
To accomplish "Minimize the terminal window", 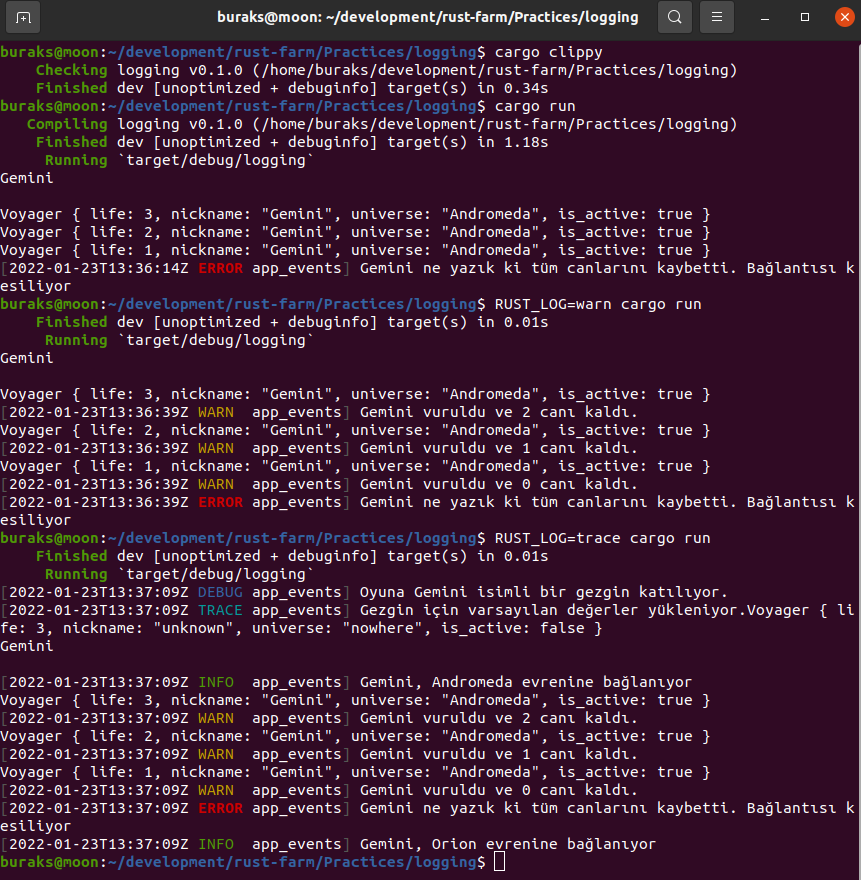I will click(x=764, y=17).
